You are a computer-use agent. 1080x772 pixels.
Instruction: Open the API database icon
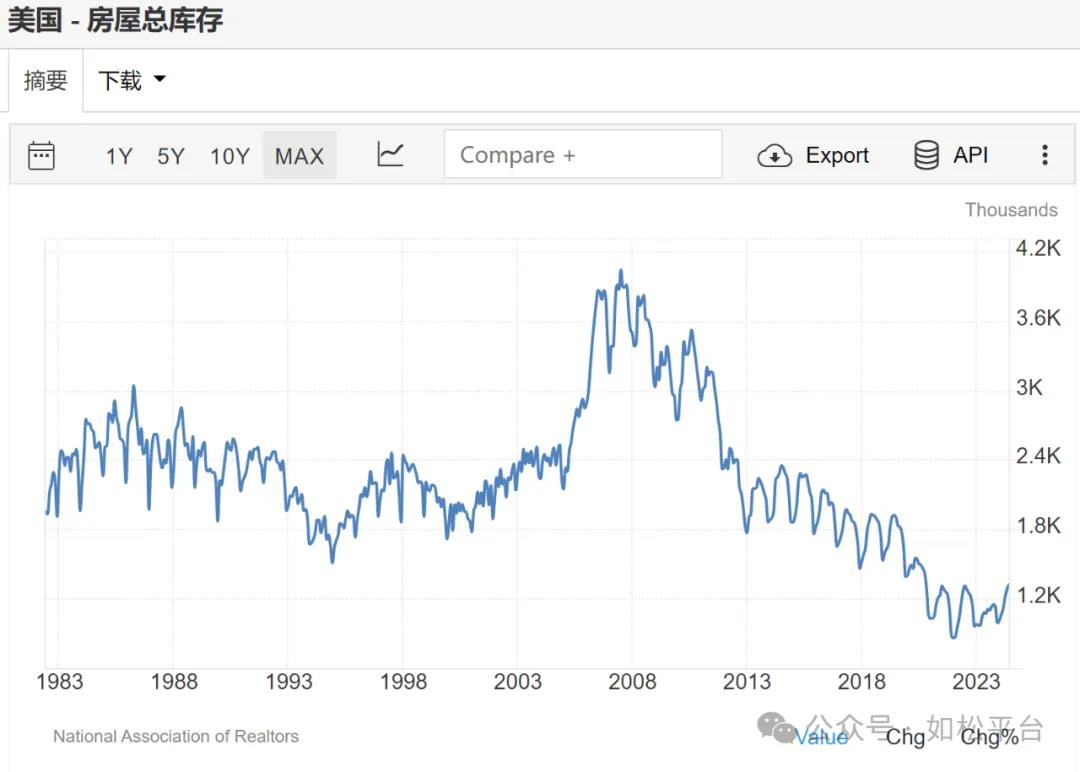coord(926,155)
